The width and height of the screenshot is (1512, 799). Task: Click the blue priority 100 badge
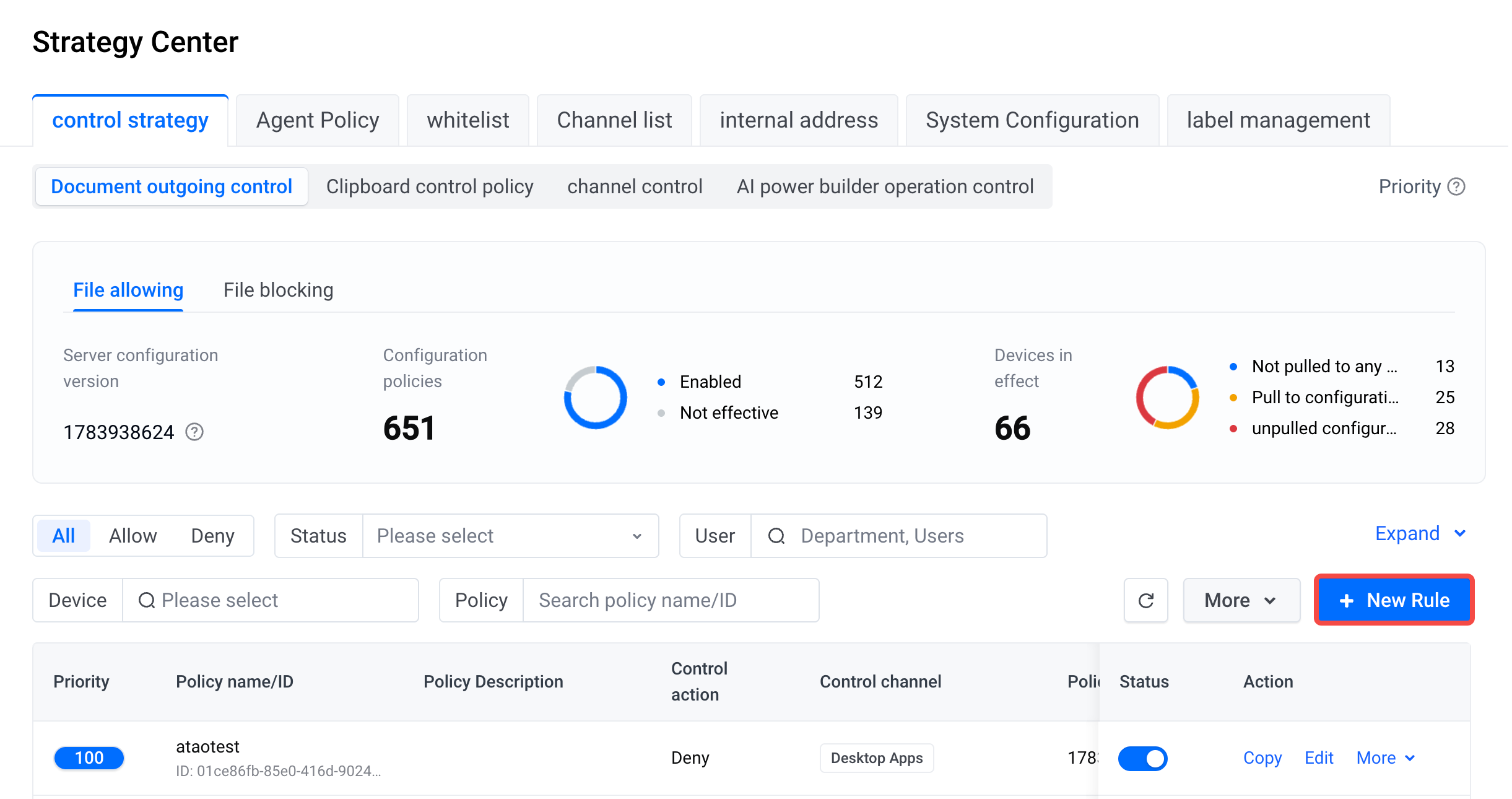89,758
